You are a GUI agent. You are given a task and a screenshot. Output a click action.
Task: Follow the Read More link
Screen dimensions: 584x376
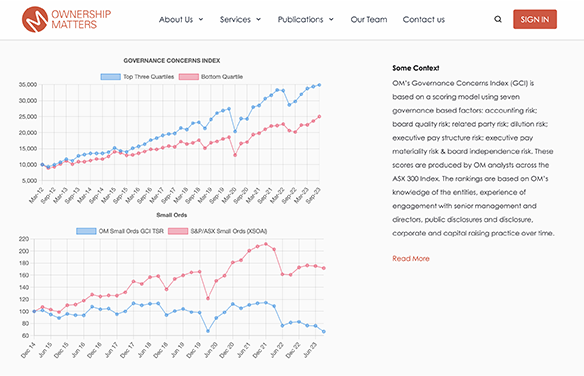[411, 258]
